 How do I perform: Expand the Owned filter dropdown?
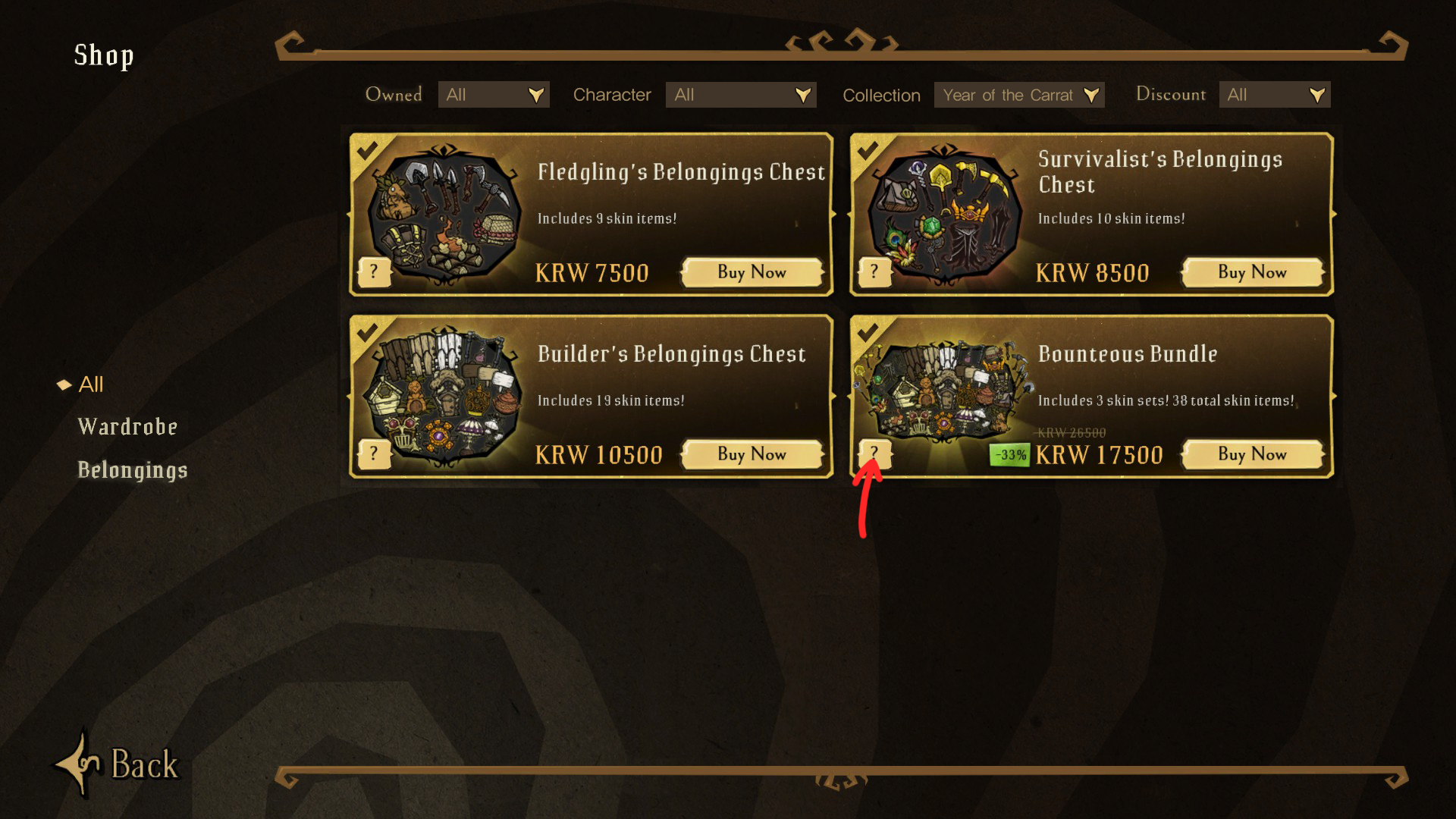coord(494,95)
